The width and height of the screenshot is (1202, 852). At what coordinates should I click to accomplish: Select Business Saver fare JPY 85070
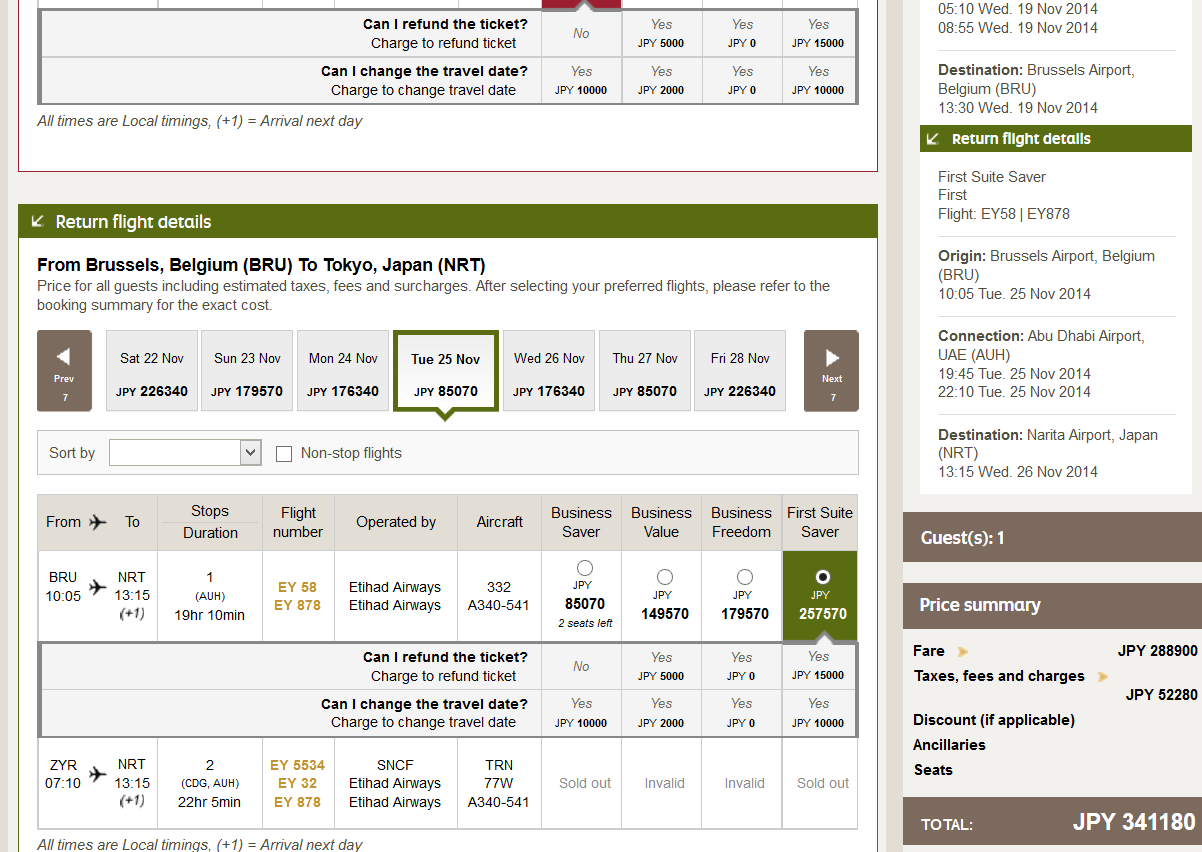pyautogui.click(x=585, y=569)
